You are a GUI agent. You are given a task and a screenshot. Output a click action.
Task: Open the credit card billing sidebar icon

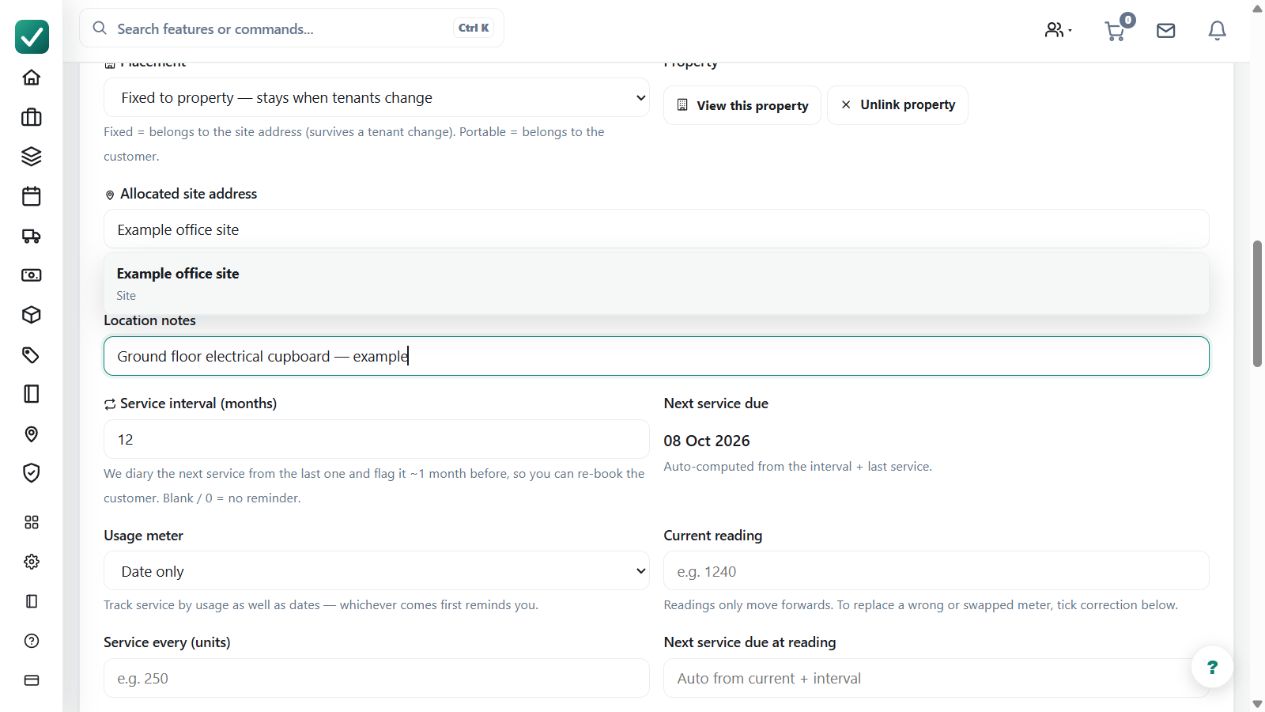point(31,680)
